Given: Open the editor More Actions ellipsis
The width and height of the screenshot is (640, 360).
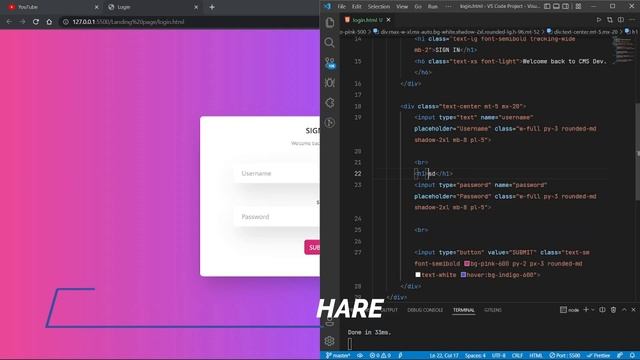Looking at the screenshot, I should [632, 20].
